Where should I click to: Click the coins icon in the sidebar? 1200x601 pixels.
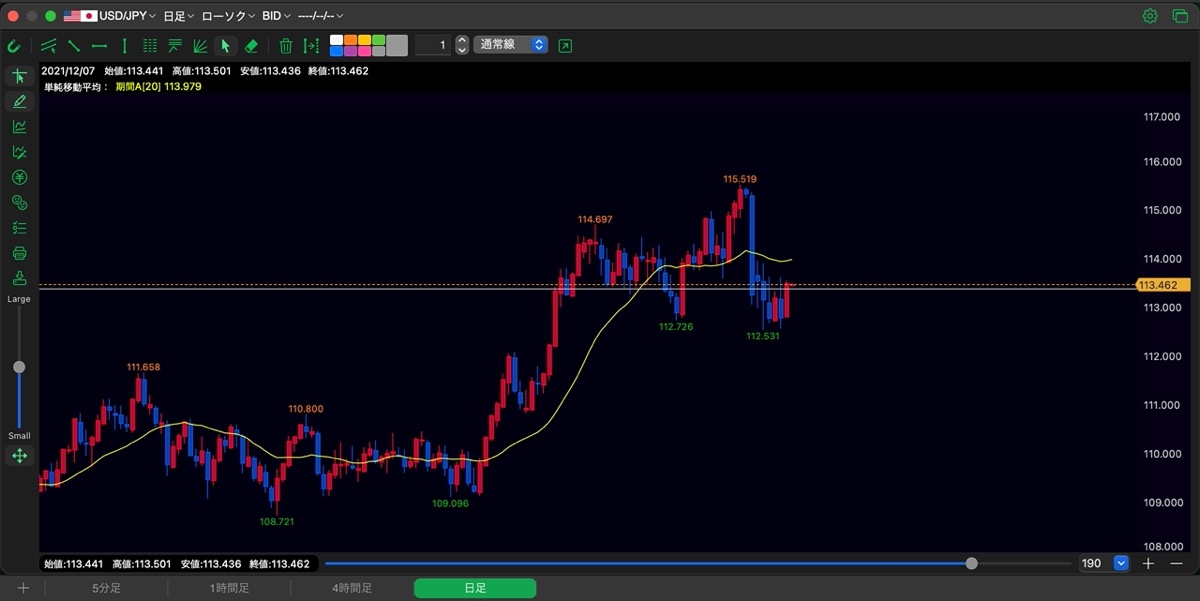(x=19, y=203)
